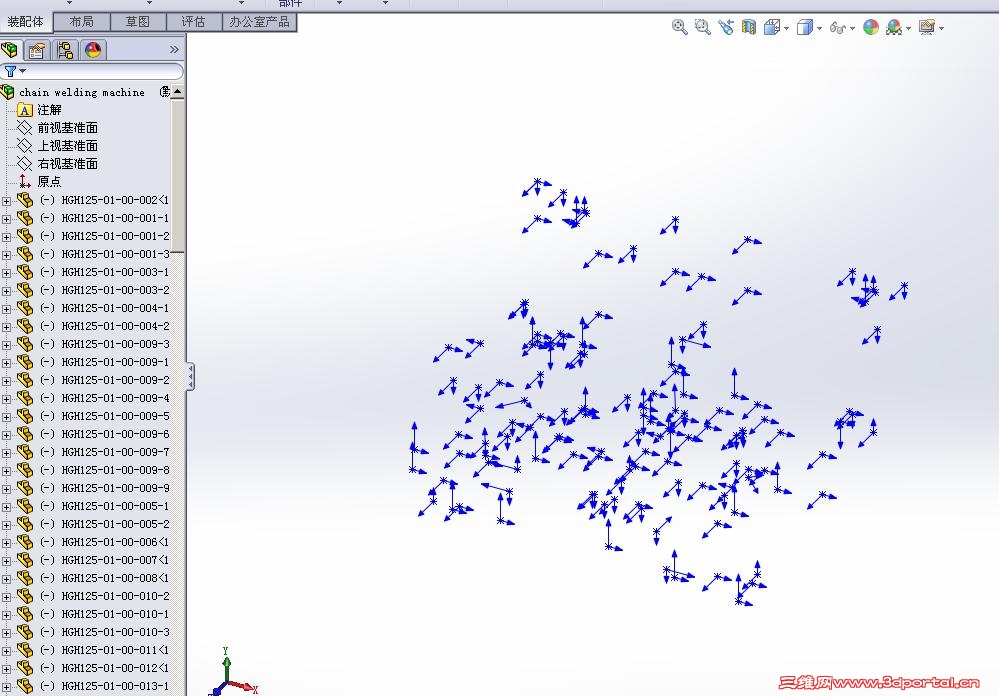
Task: Expand part HGH125-01-00-001-1
Action: pos(6,219)
